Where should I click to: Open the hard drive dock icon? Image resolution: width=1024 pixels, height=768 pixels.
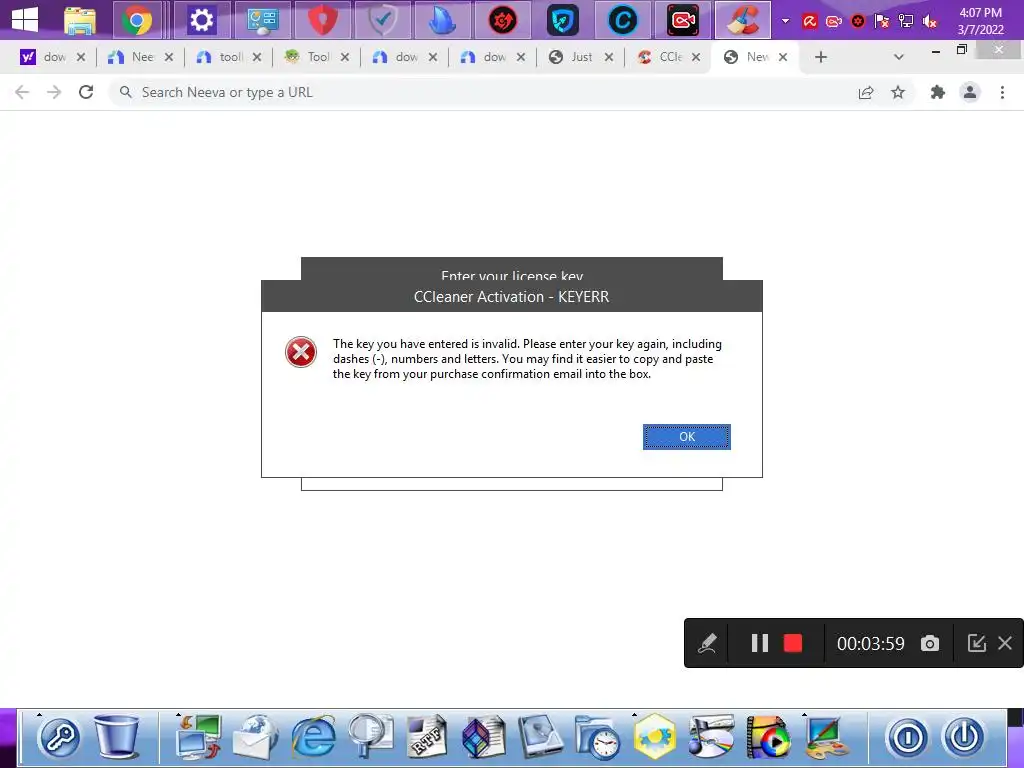(541, 737)
